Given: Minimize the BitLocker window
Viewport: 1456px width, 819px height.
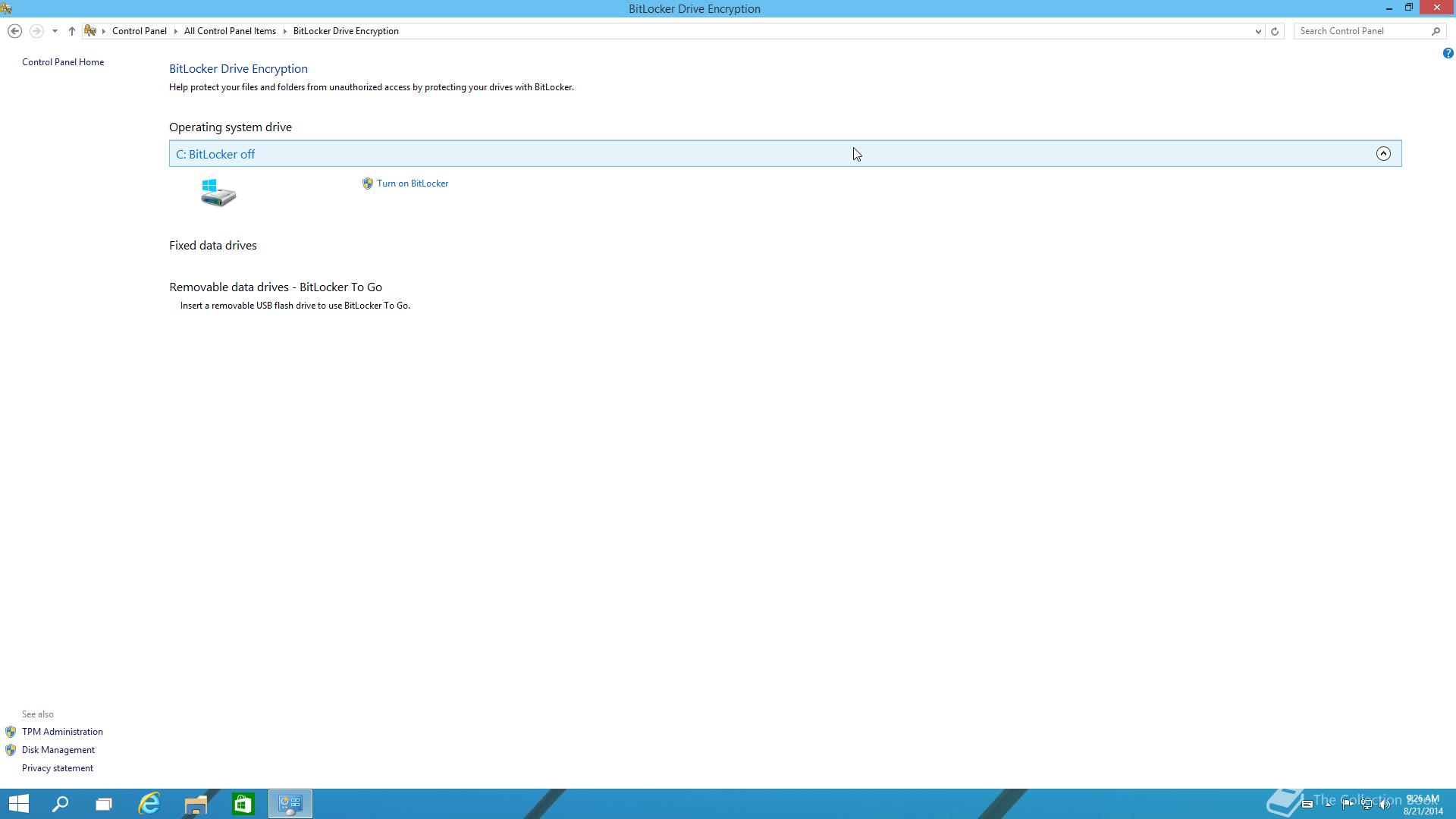Looking at the screenshot, I should tap(1389, 8).
